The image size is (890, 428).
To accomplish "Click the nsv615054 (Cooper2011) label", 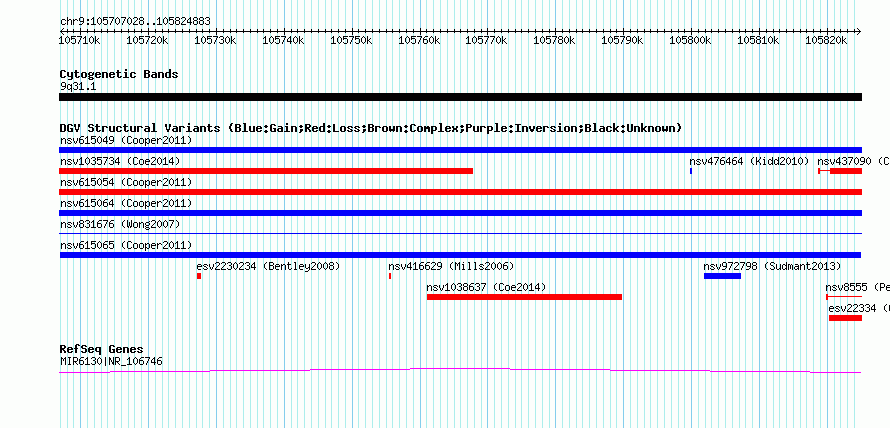I will [x=126, y=182].
